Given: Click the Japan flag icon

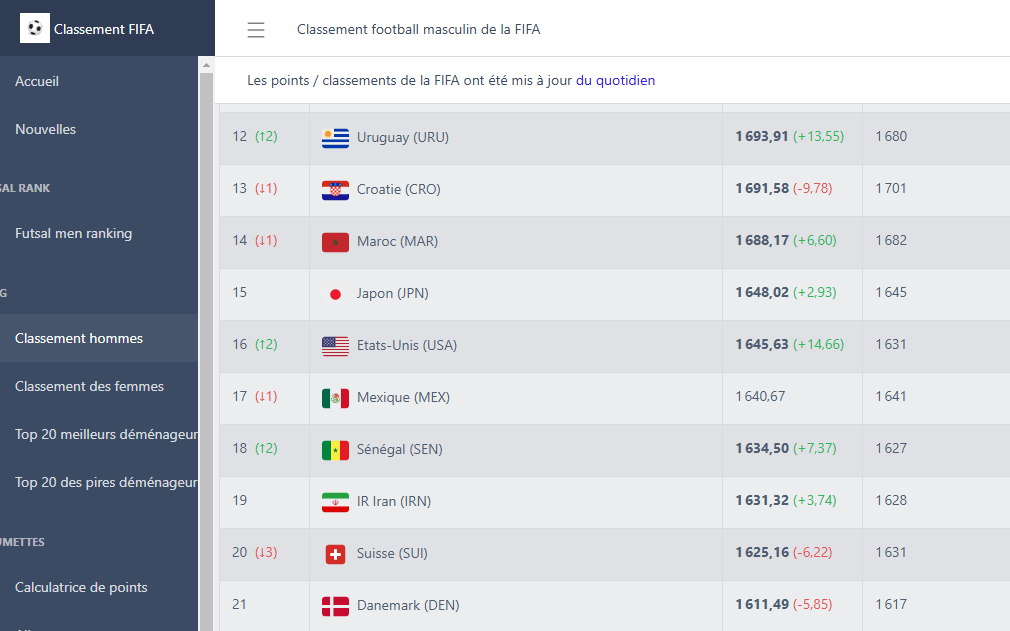Looking at the screenshot, I should pos(335,293).
